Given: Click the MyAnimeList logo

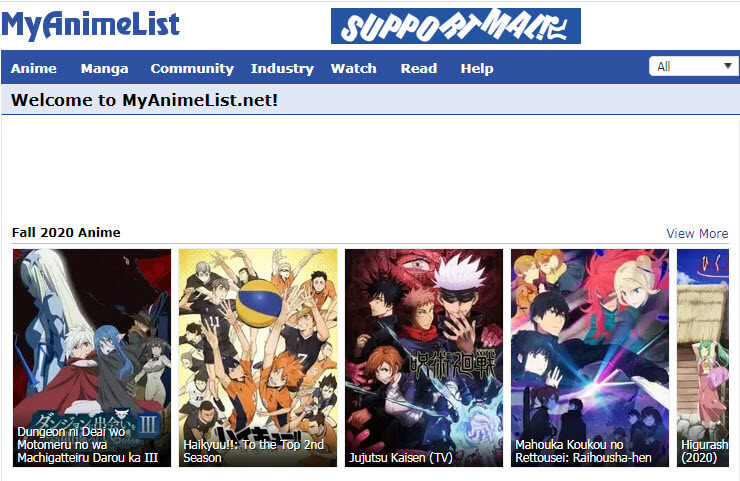Looking at the screenshot, I should pyautogui.click(x=90, y=25).
